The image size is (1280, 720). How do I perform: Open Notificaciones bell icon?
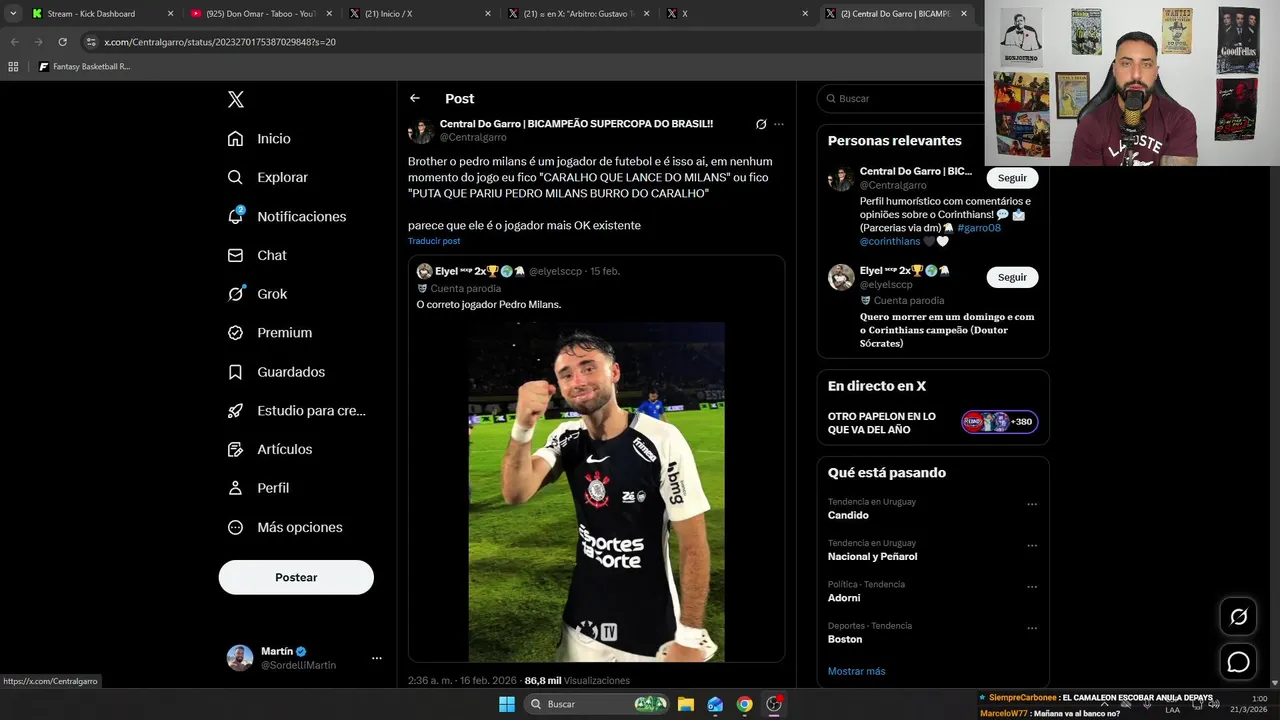point(235,216)
